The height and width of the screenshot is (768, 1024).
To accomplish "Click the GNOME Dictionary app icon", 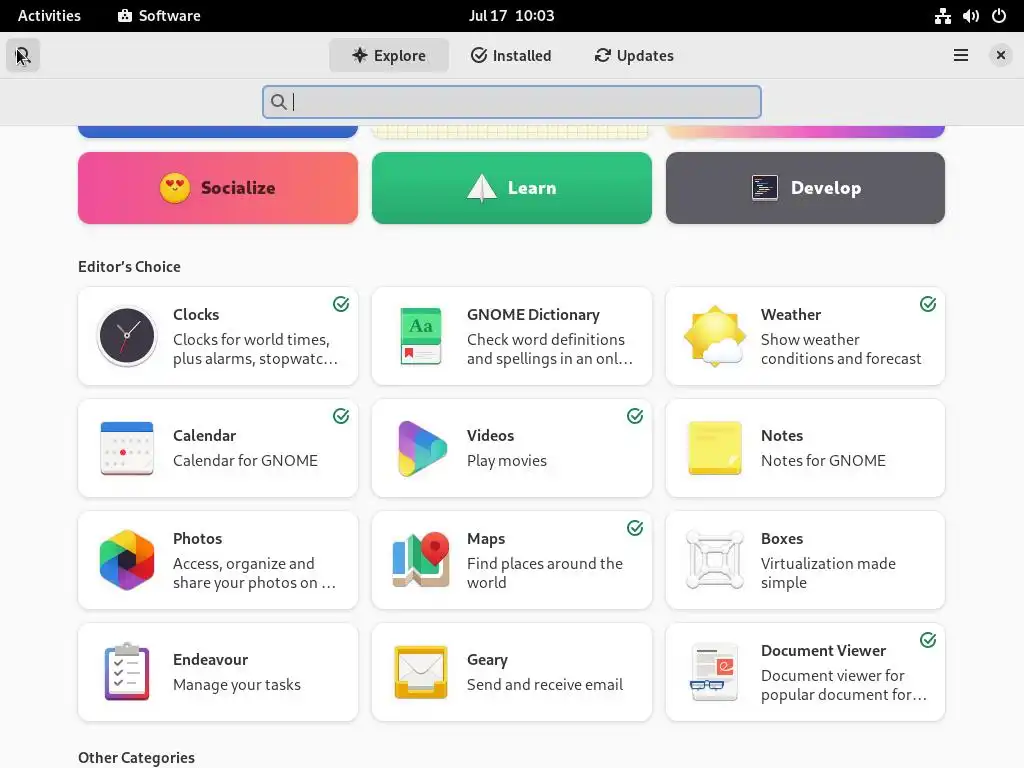I will (x=421, y=336).
